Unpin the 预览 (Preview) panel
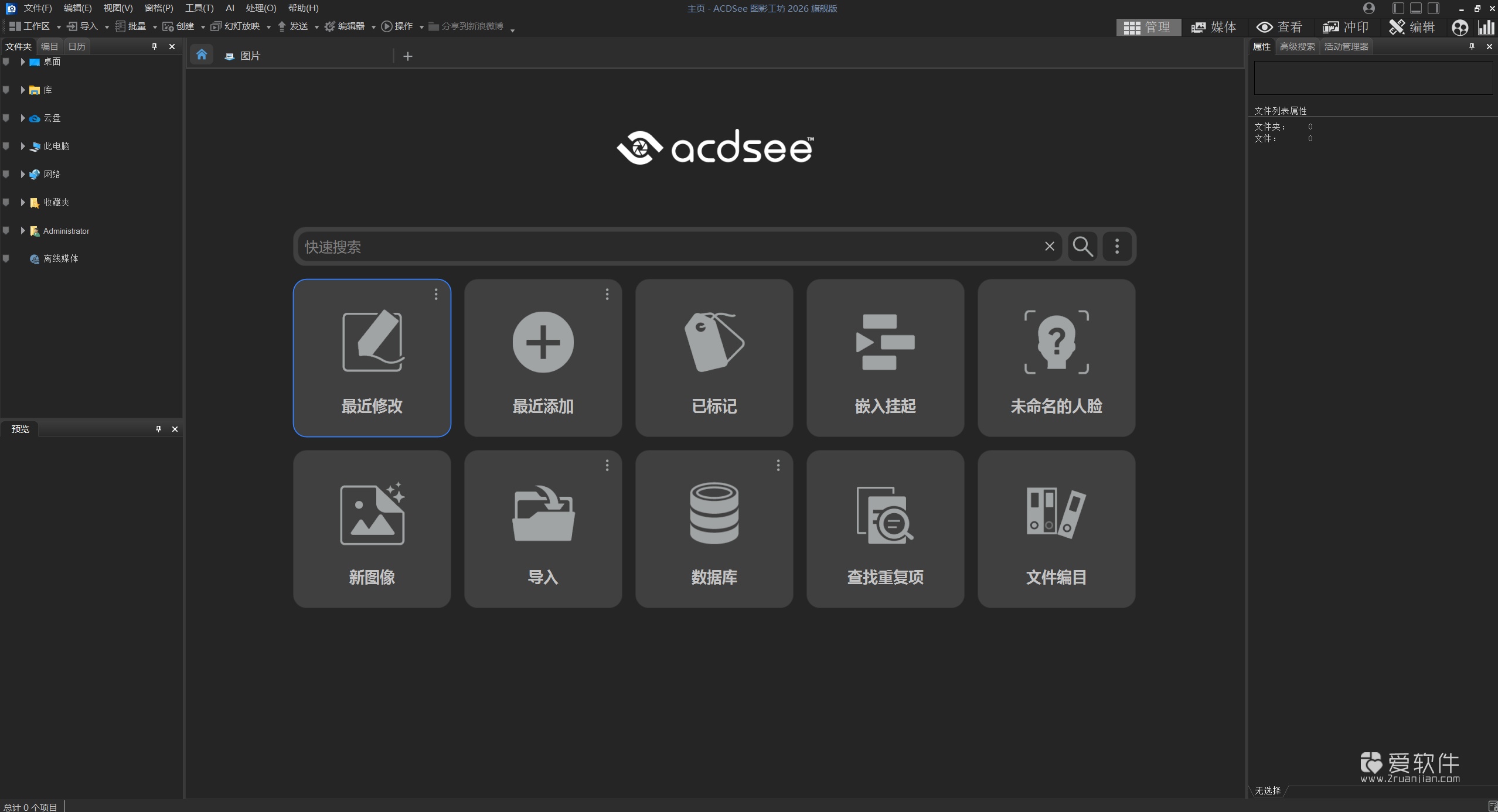The image size is (1498, 812). [x=157, y=429]
